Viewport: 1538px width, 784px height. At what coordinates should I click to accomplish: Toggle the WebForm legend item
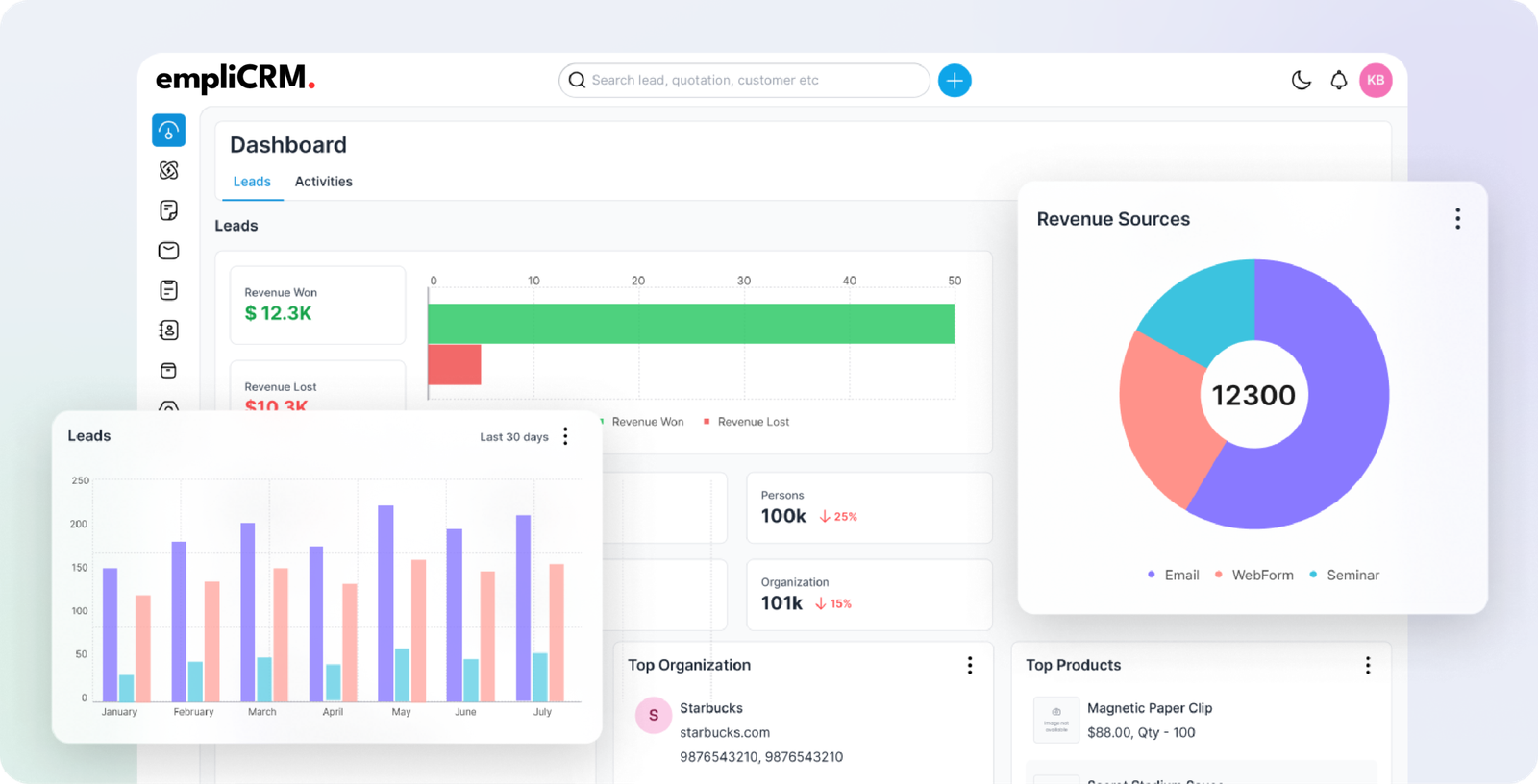tap(1254, 575)
